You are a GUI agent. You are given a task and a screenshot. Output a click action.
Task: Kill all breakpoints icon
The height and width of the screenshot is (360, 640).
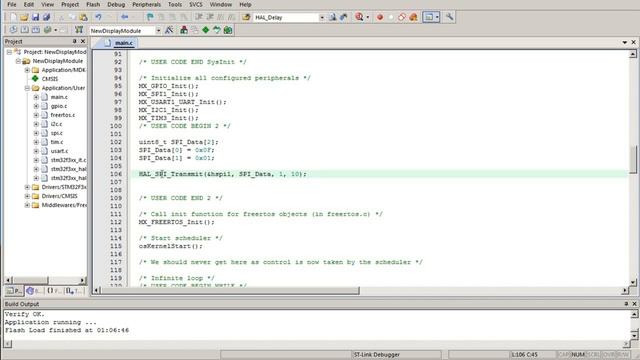tap(413, 17)
